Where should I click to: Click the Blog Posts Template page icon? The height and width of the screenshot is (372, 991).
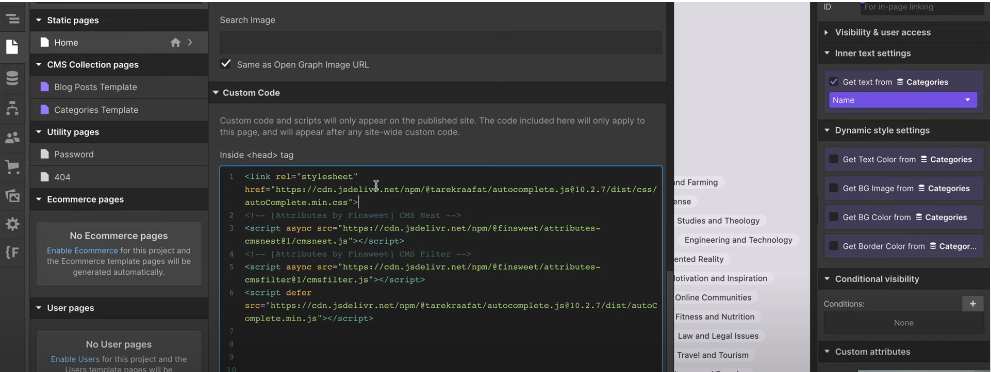click(x=44, y=87)
